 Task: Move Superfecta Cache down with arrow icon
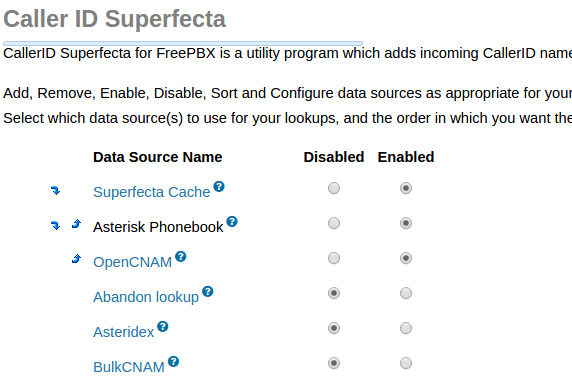[x=55, y=190]
